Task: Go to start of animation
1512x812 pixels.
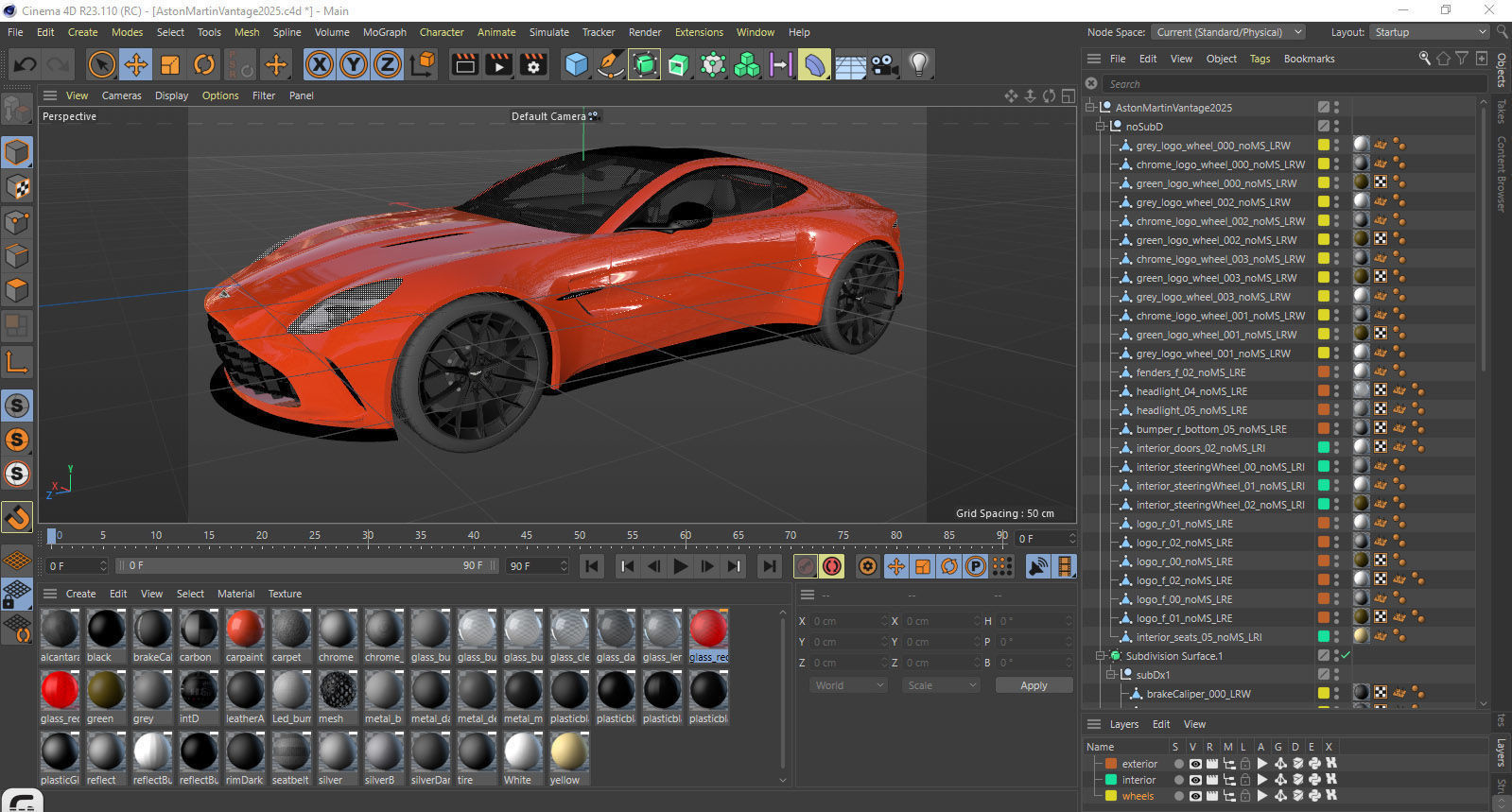Action: (x=592, y=566)
